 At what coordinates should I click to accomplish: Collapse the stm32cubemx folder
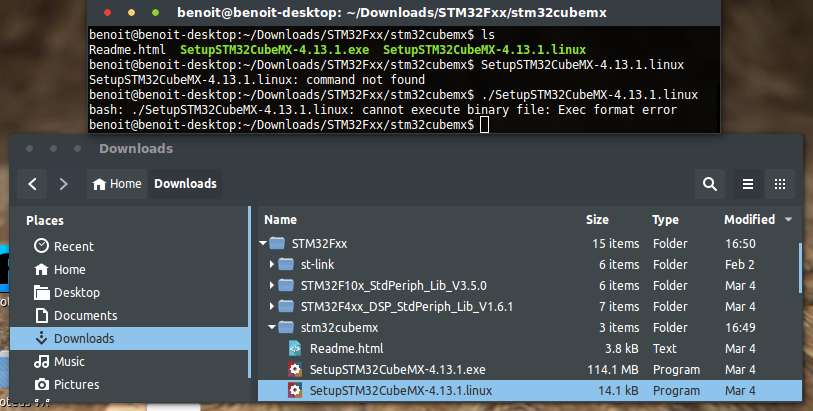click(273, 328)
